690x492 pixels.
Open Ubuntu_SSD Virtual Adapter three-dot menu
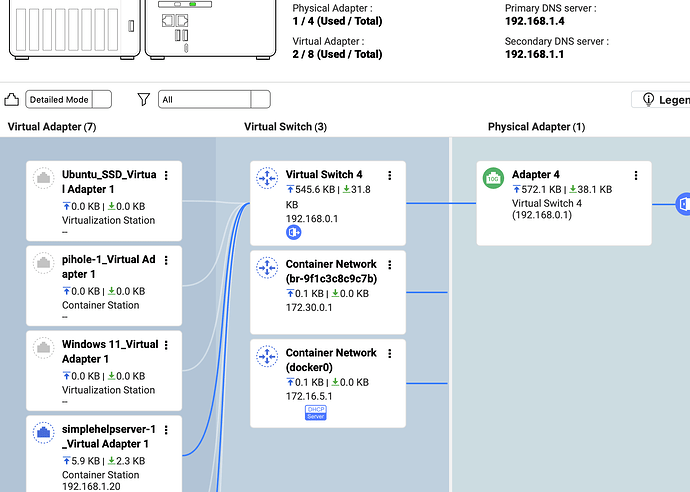click(166, 175)
